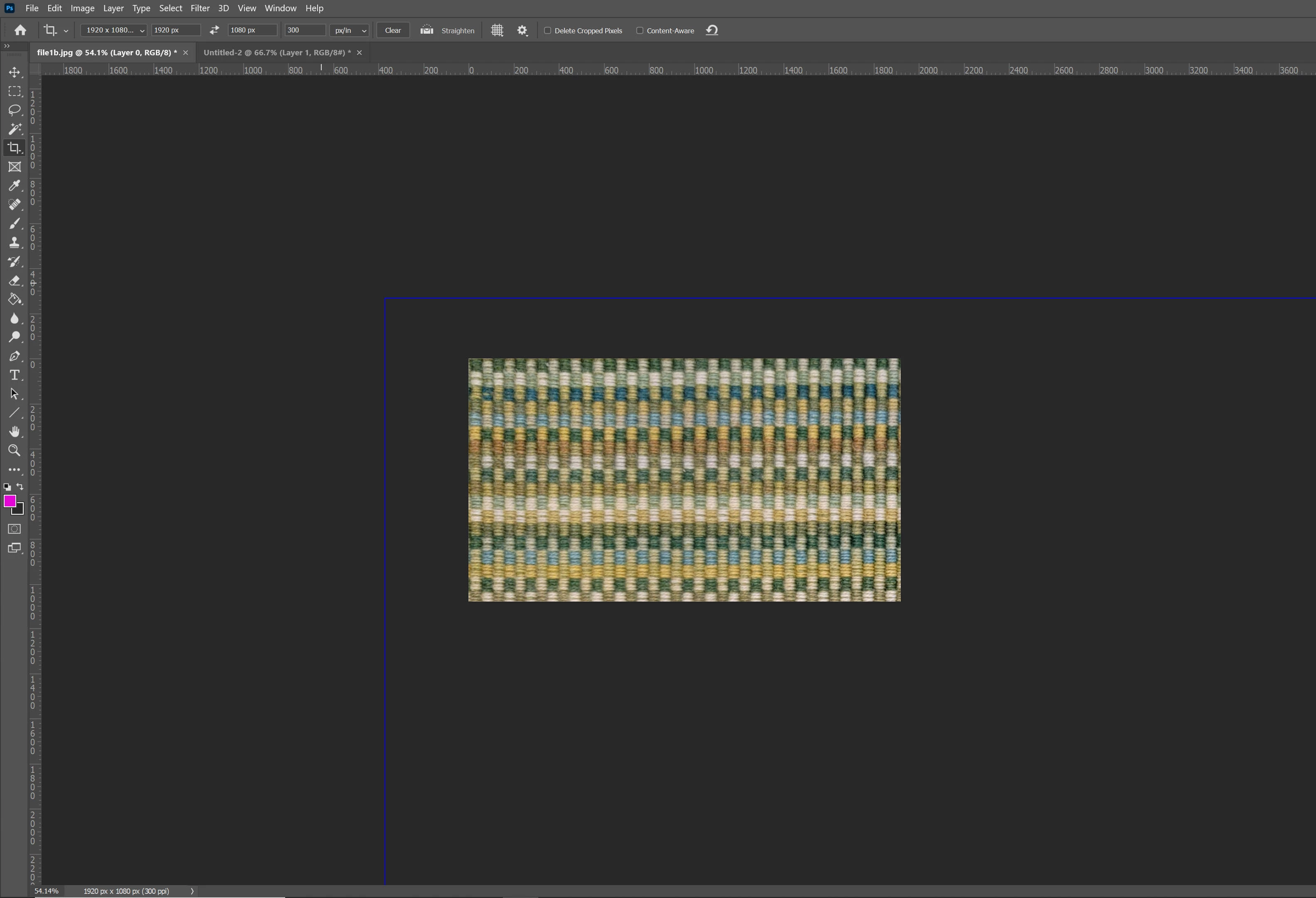
Task: Enable the Content-Aware checkbox
Action: pos(640,31)
